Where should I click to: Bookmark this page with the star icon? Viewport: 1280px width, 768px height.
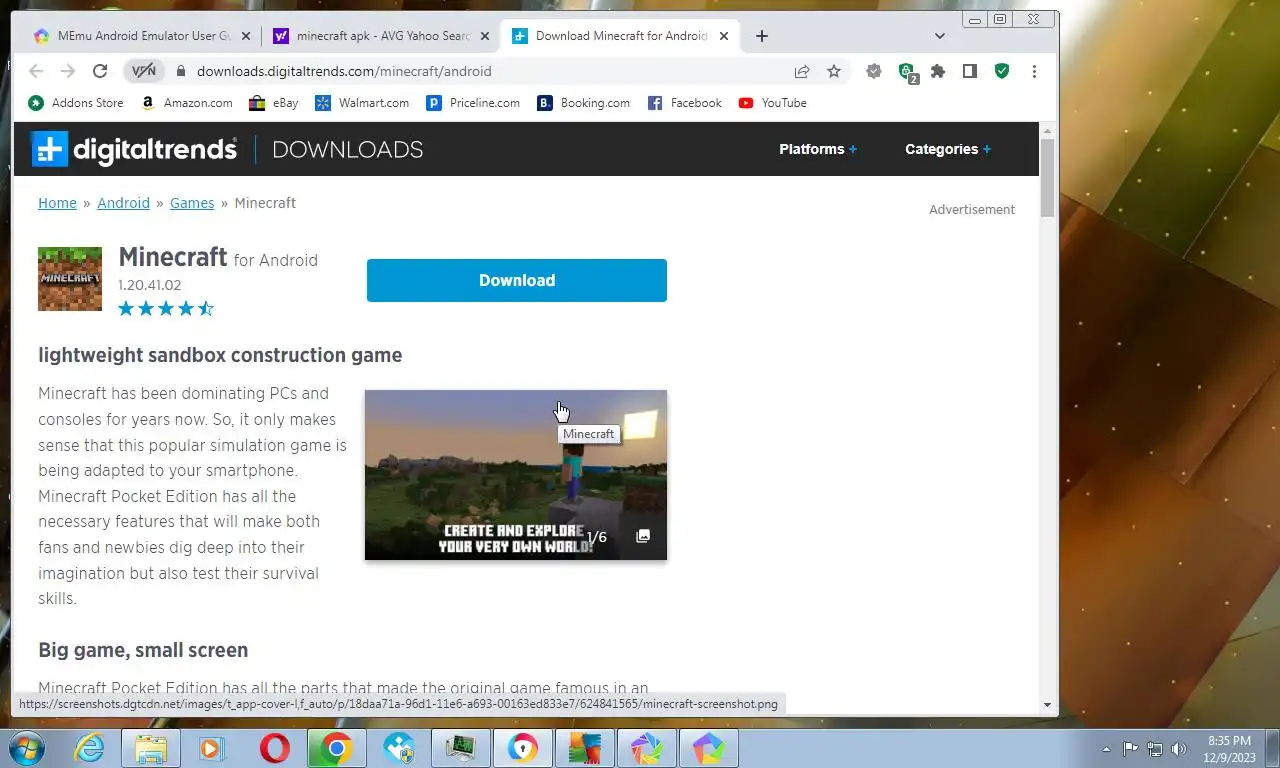834,71
